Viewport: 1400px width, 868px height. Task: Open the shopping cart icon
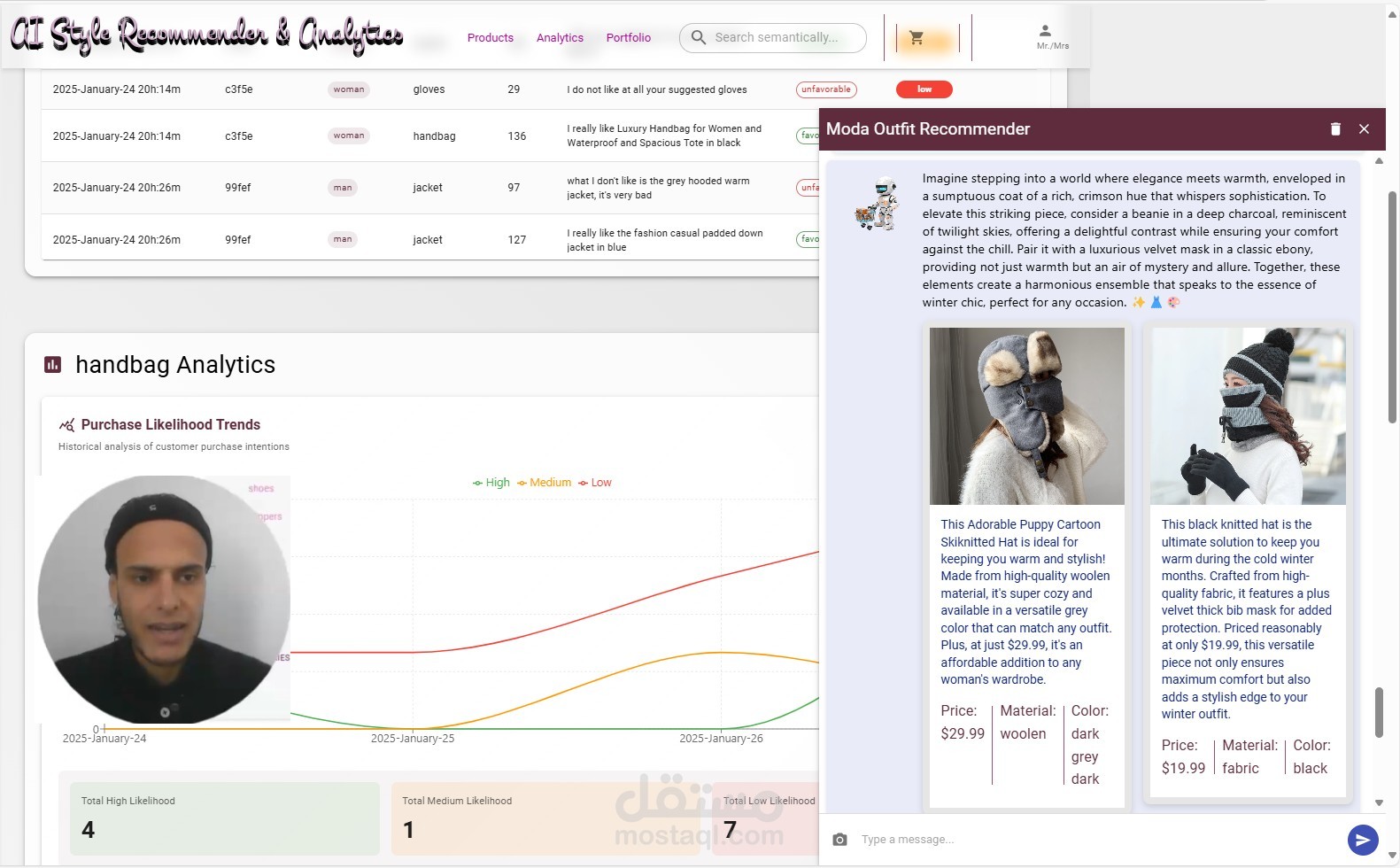(x=917, y=38)
